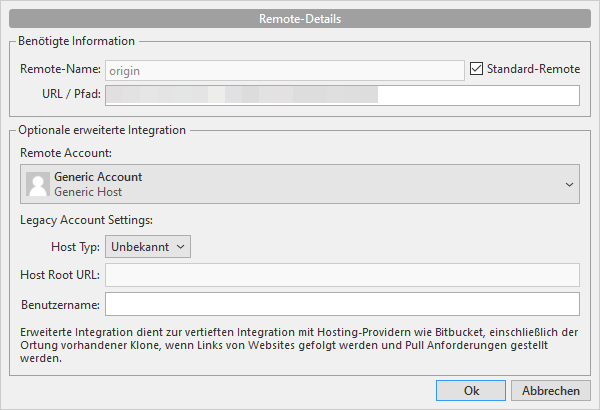Click the Standard-Remote checkbox label text
600x410 pixels.
coord(533,69)
